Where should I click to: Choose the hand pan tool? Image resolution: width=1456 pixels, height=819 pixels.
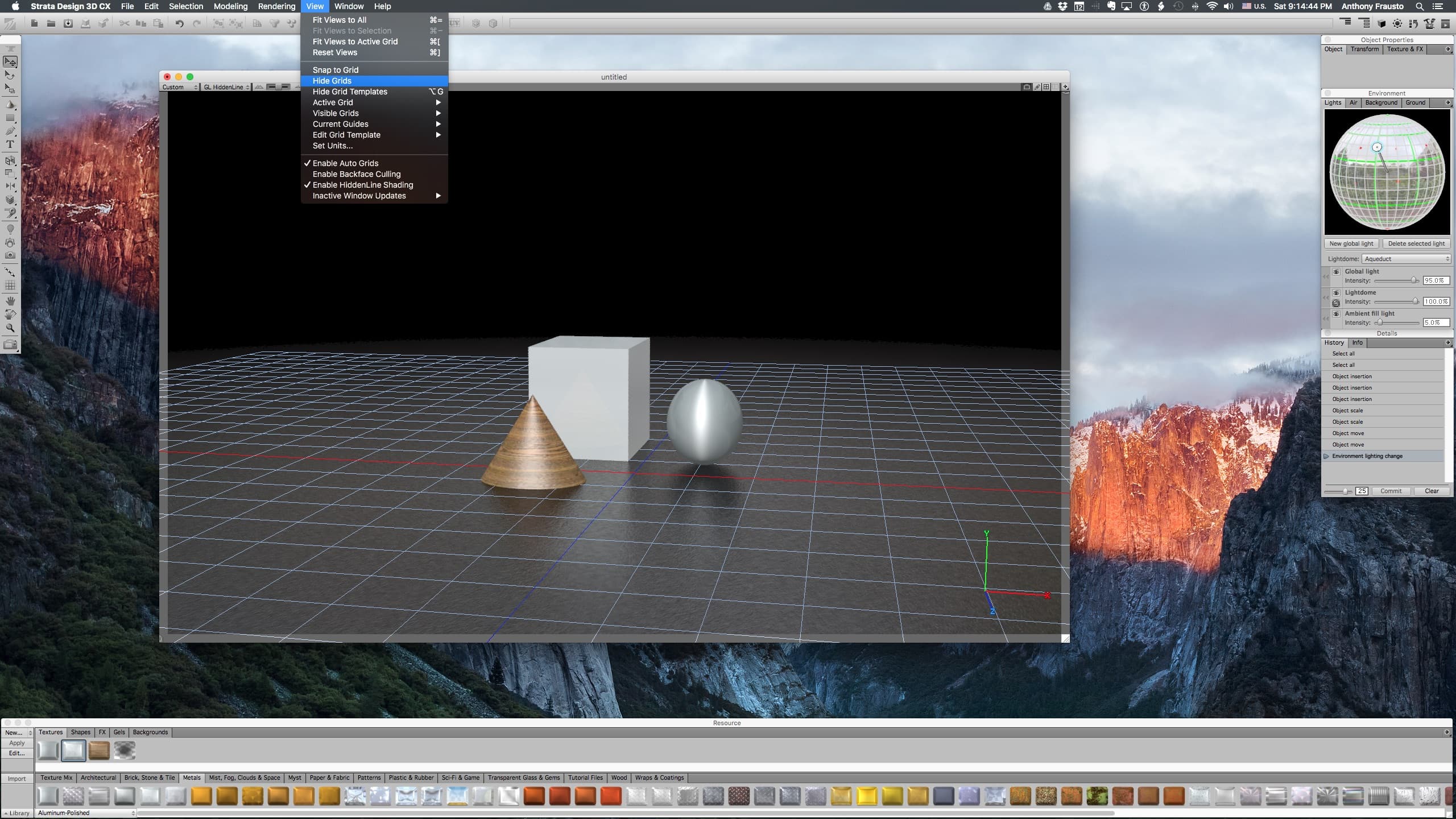10,301
